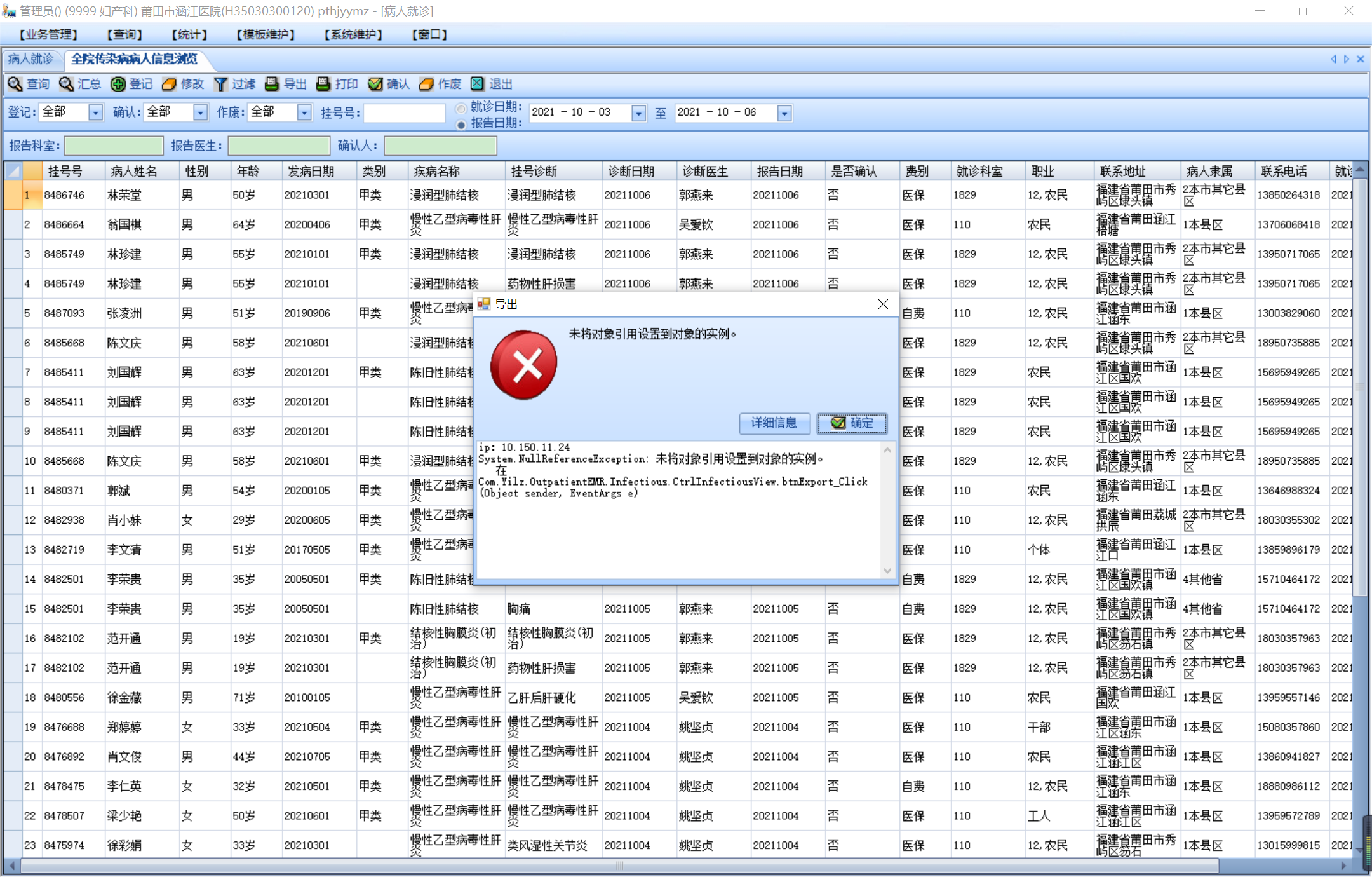1372x877 pixels.
Task: Click the 过滤 funnel filter icon
Action: click(x=220, y=84)
